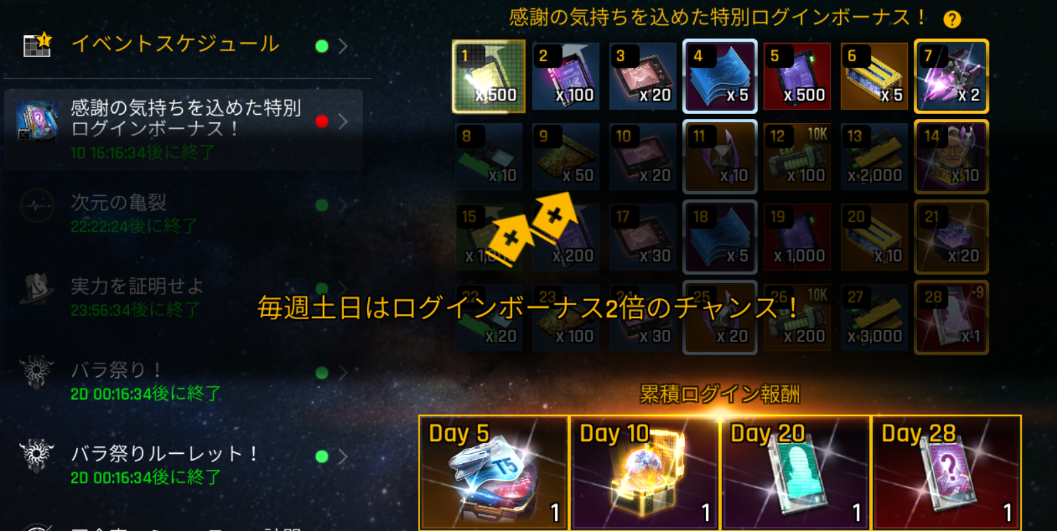Expand chevron next to the red notification dot

[343, 122]
